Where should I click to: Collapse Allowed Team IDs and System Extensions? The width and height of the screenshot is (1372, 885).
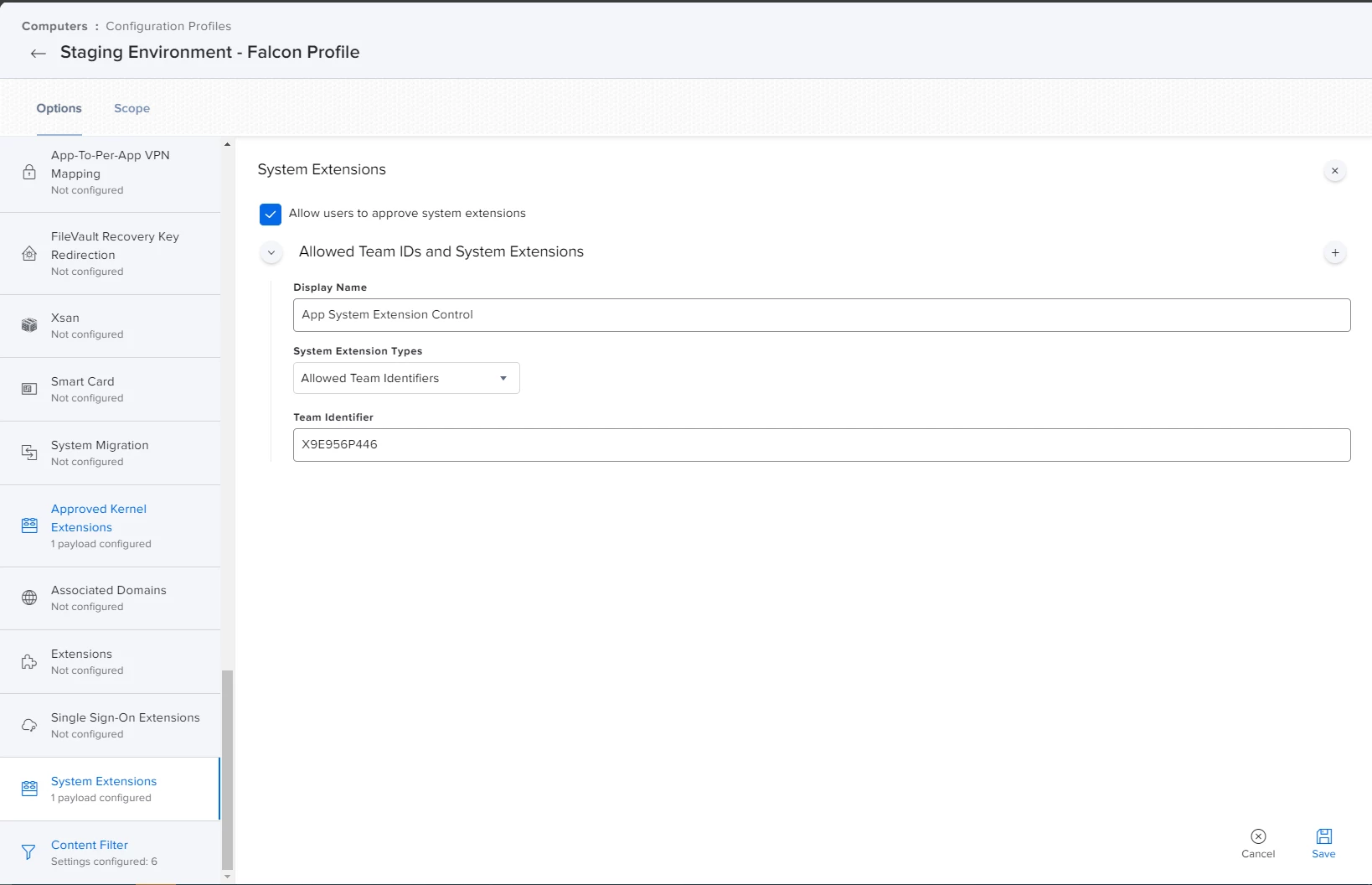click(271, 252)
